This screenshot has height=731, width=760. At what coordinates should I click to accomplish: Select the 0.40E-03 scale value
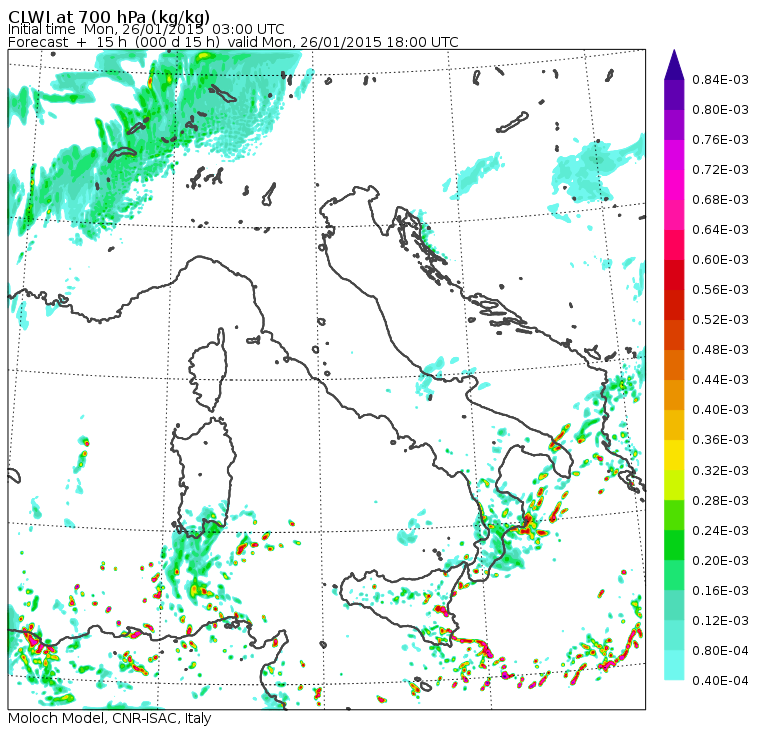point(720,410)
